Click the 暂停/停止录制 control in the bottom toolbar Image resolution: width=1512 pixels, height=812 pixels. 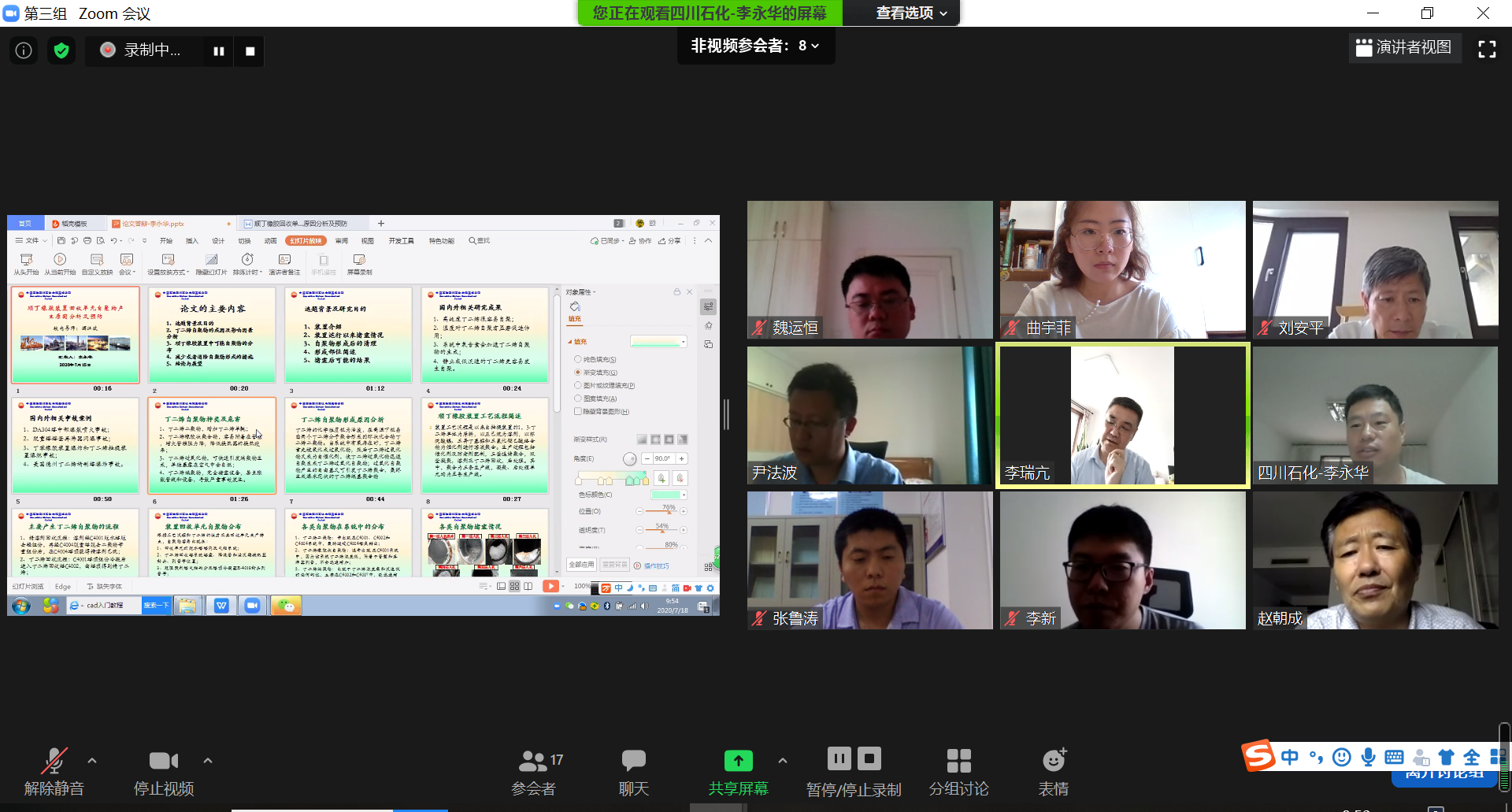[854, 770]
